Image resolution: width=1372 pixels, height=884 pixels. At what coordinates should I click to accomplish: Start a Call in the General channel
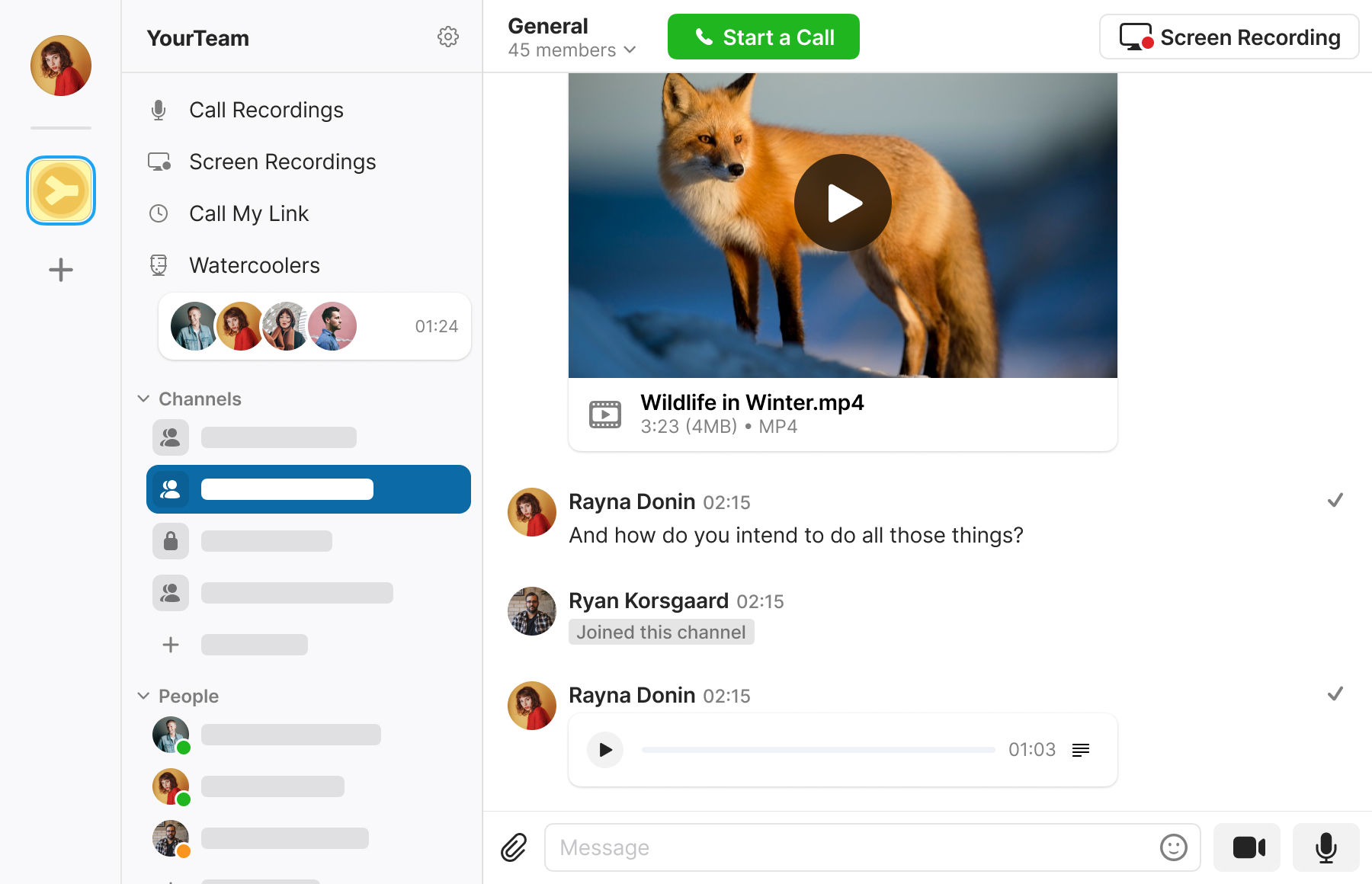(x=763, y=36)
